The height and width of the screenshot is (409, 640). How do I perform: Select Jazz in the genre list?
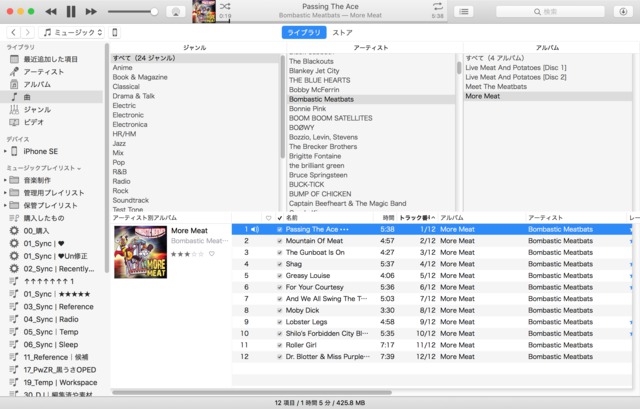tap(118, 143)
